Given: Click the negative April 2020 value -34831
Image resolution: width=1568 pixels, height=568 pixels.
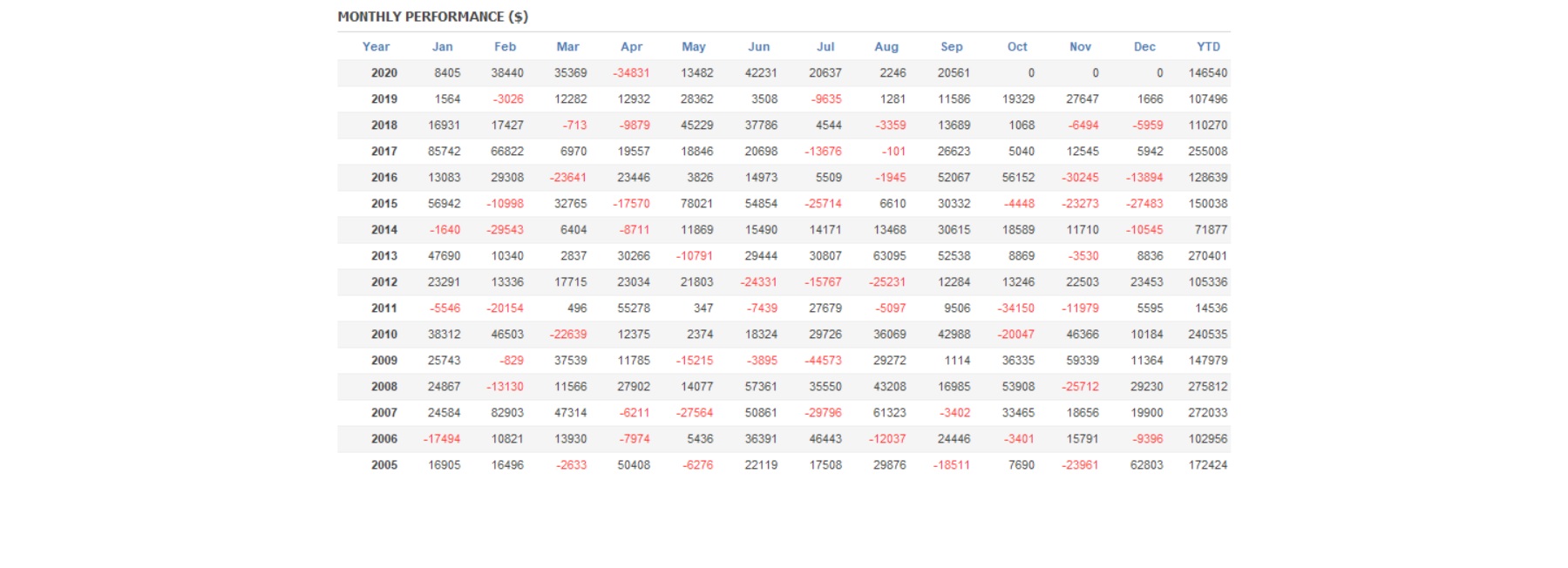Looking at the screenshot, I should 631,73.
